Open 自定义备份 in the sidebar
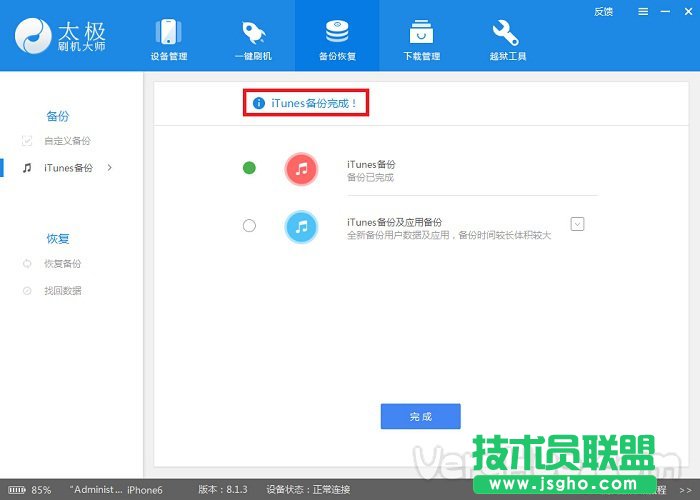This screenshot has height=500, width=700. 67,141
